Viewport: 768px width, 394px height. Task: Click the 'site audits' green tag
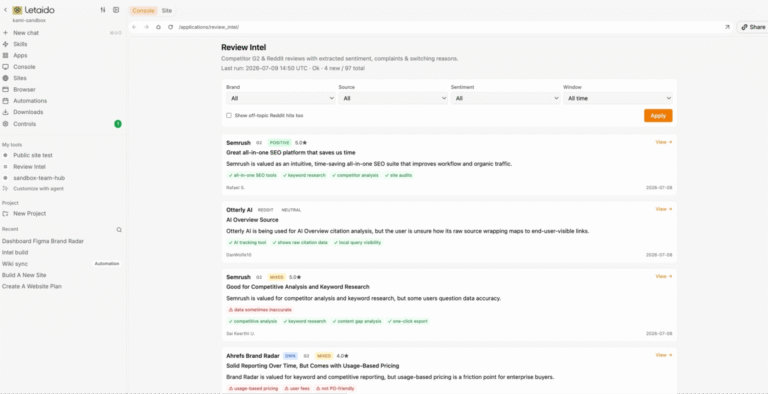(x=399, y=175)
